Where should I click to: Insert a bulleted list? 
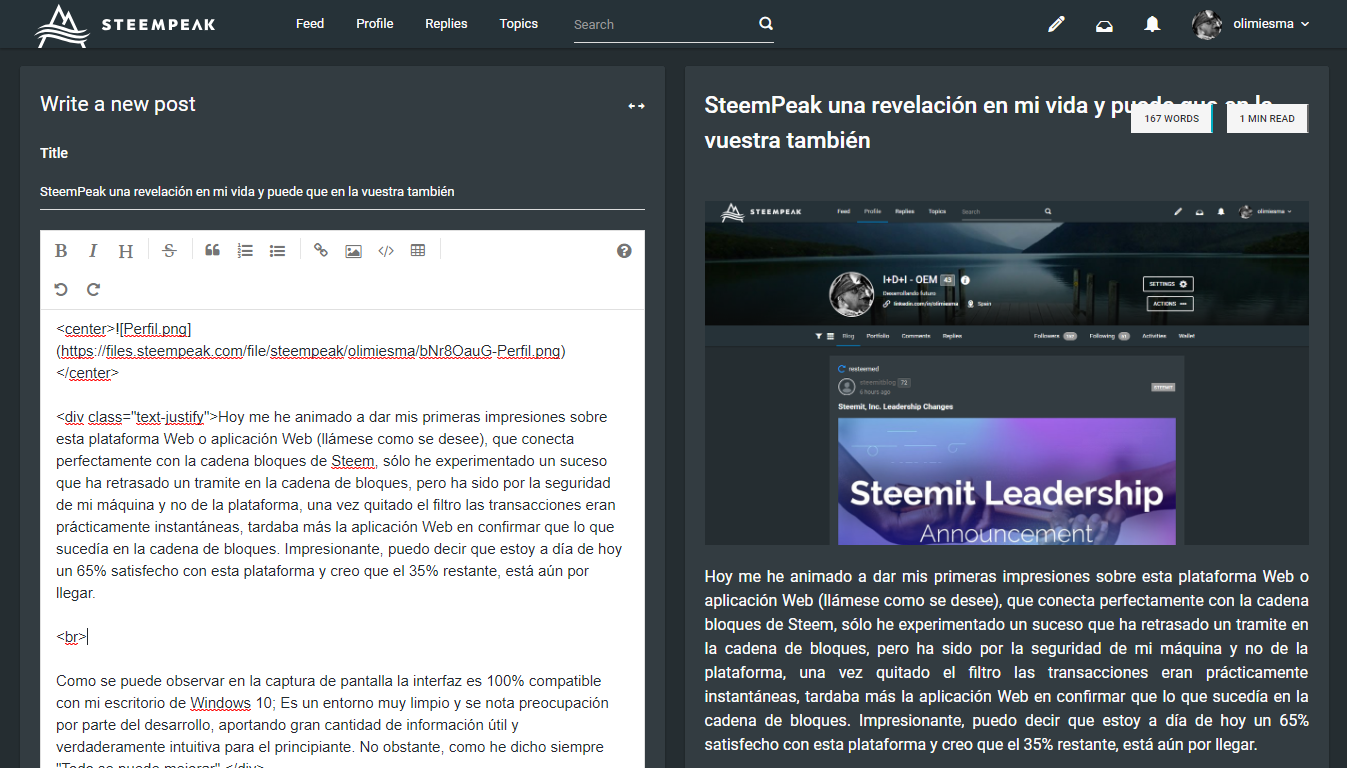tap(277, 251)
